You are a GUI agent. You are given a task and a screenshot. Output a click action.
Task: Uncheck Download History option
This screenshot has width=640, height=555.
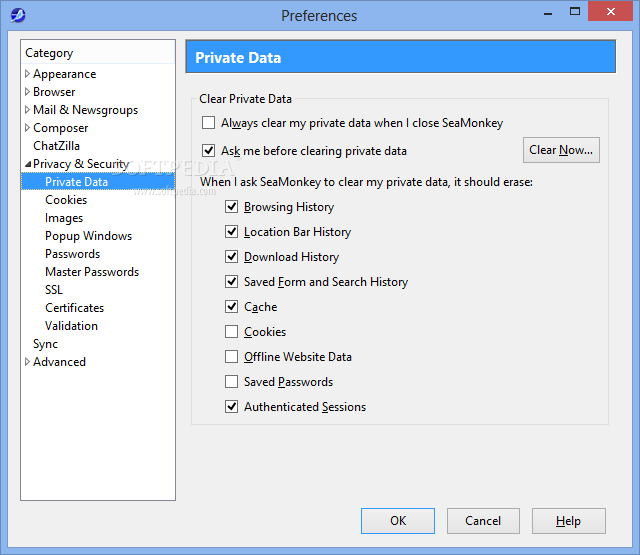[231, 257]
